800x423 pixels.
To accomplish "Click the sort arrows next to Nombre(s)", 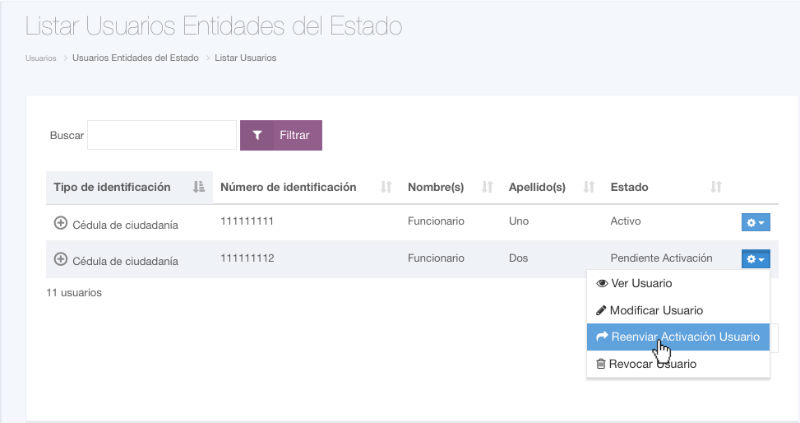I will (x=488, y=187).
